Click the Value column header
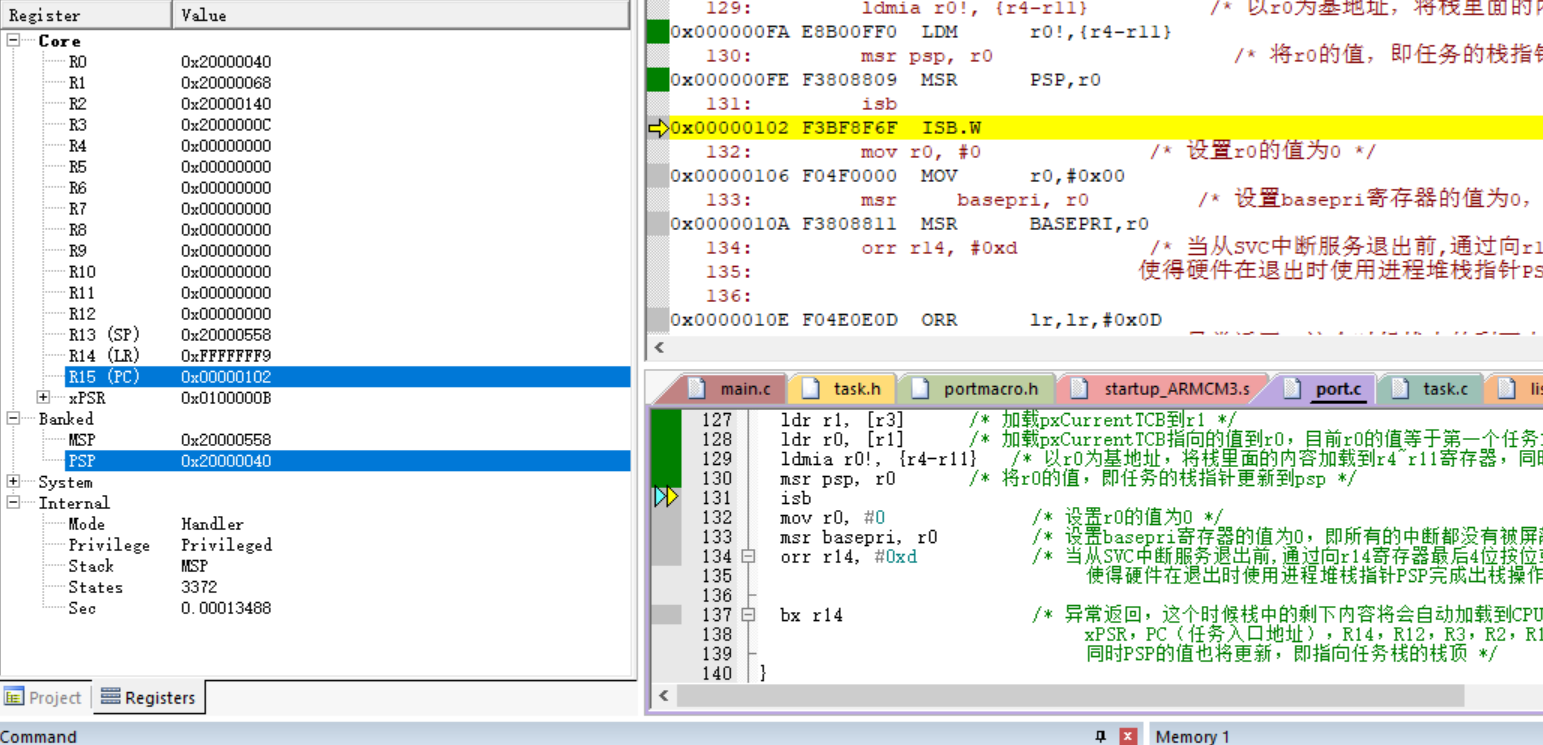This screenshot has height=745, width=1543. 402,15
